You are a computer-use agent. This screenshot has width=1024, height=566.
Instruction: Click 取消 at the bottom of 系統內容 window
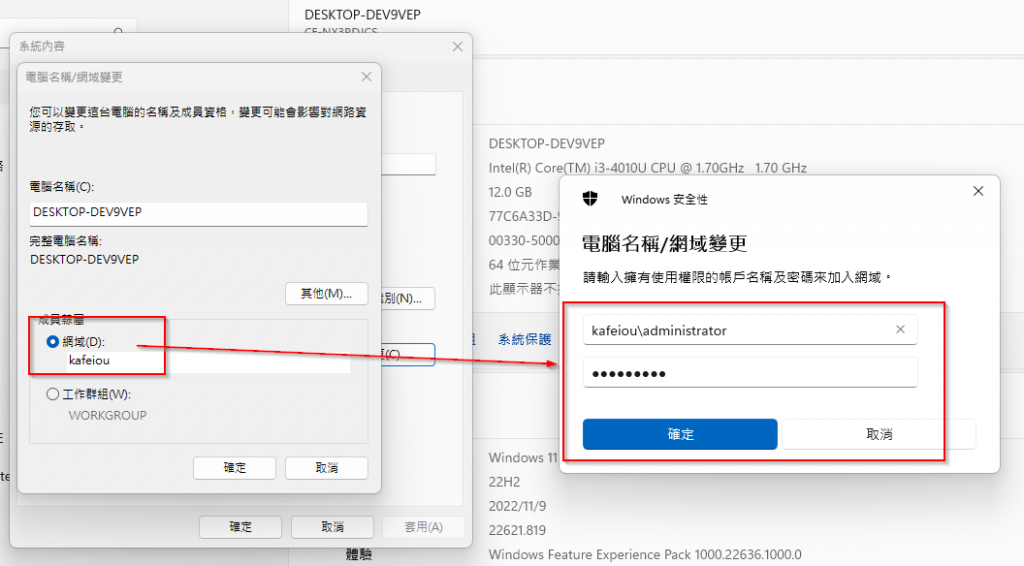332,527
